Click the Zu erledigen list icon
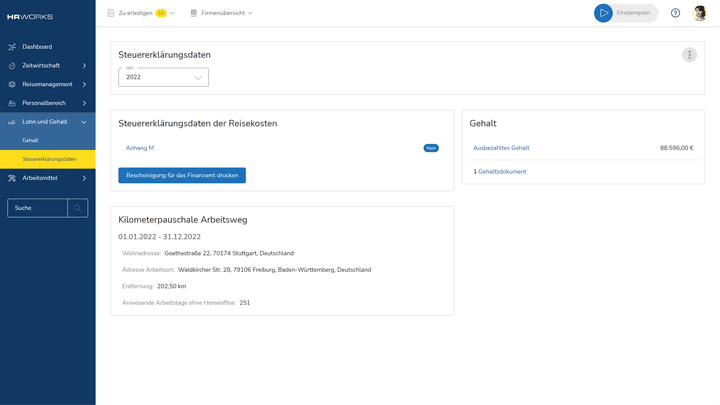The image size is (720, 405). [x=111, y=13]
